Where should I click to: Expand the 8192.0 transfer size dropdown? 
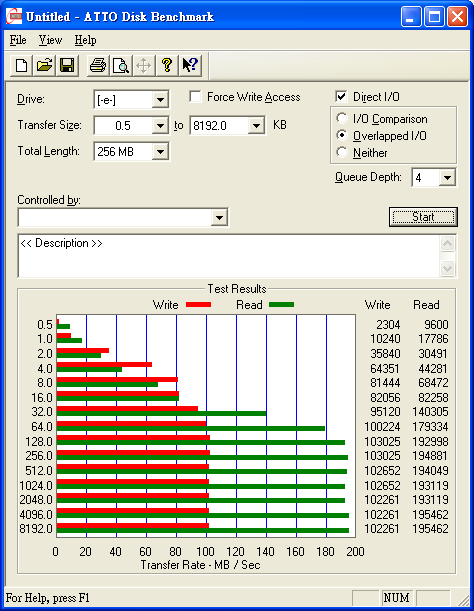256,126
